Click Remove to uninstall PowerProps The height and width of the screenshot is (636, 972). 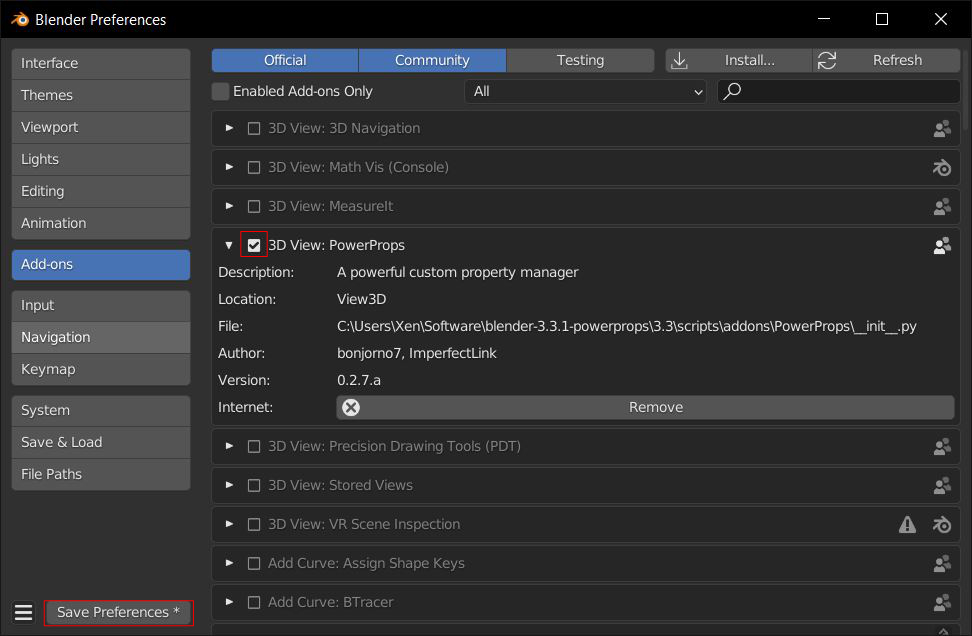pos(645,407)
